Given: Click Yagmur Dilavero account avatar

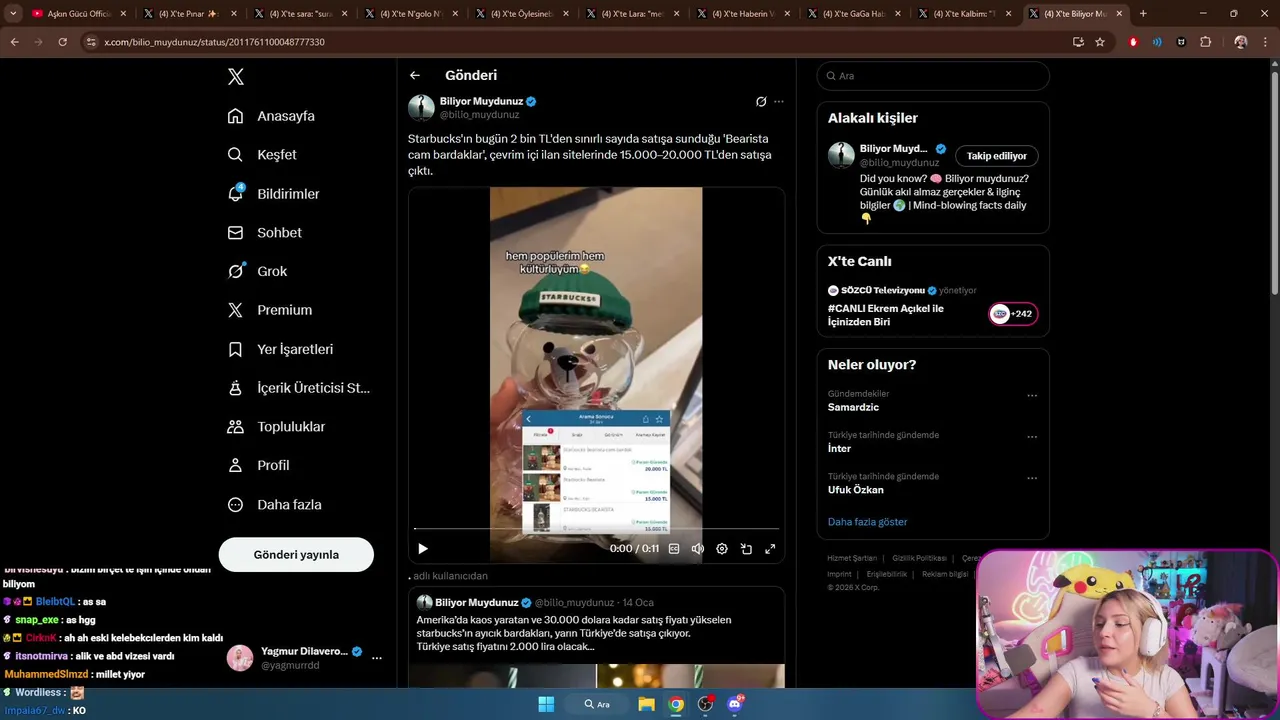Looking at the screenshot, I should click(x=240, y=658).
